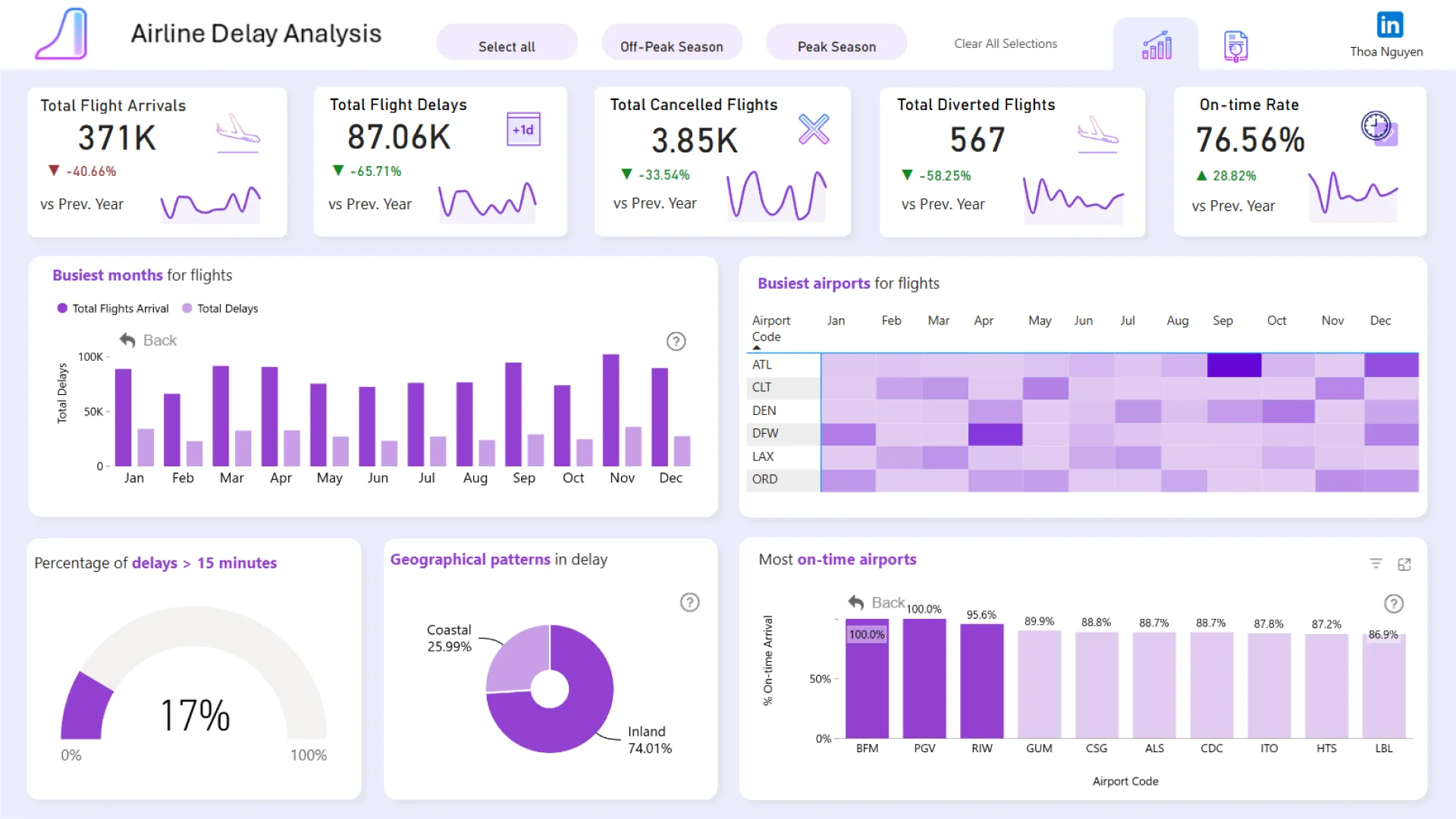Click the dashboard logo icon
The width and height of the screenshot is (1456, 819).
[x=61, y=34]
